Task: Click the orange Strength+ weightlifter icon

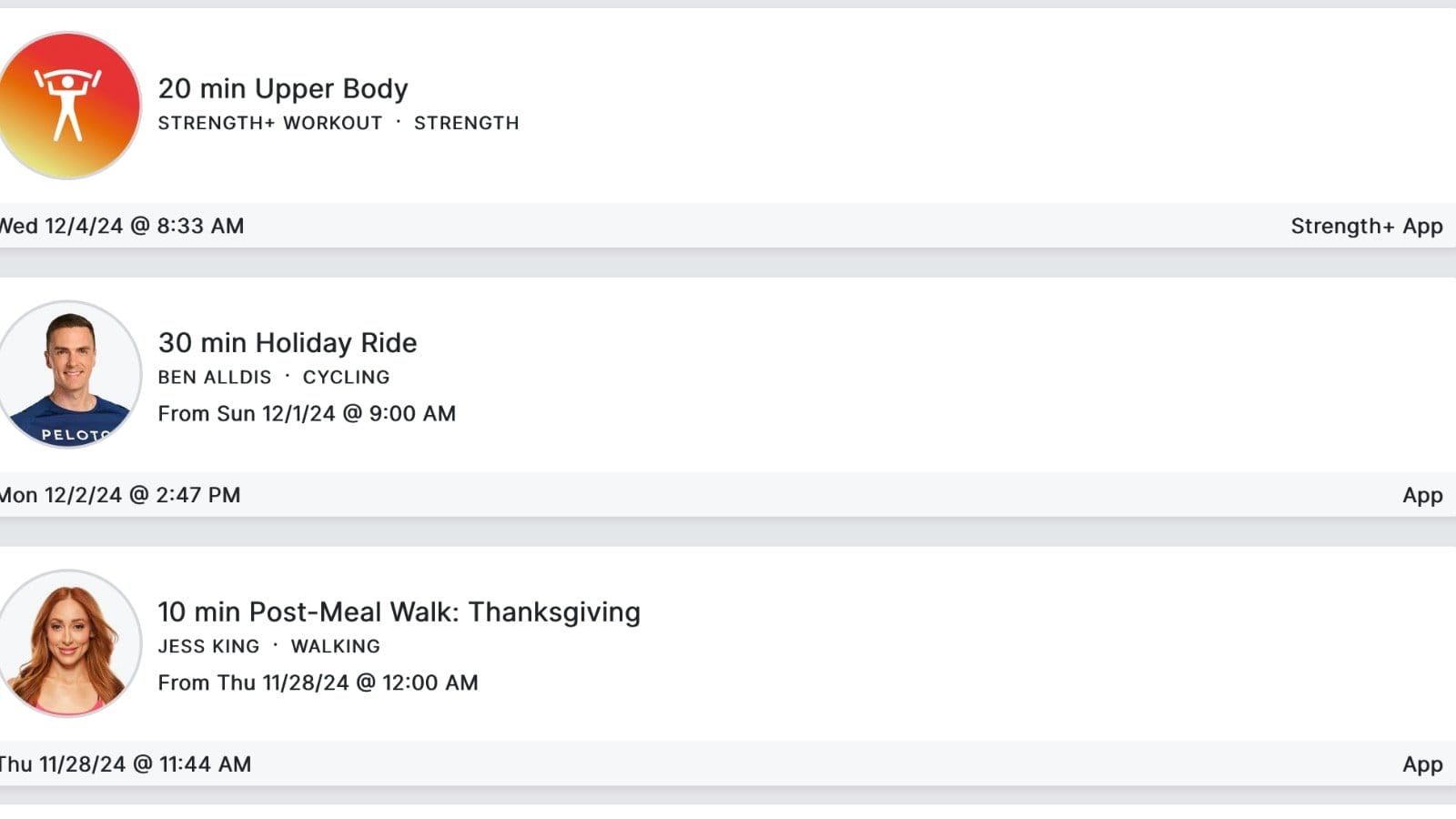Action: point(69,106)
